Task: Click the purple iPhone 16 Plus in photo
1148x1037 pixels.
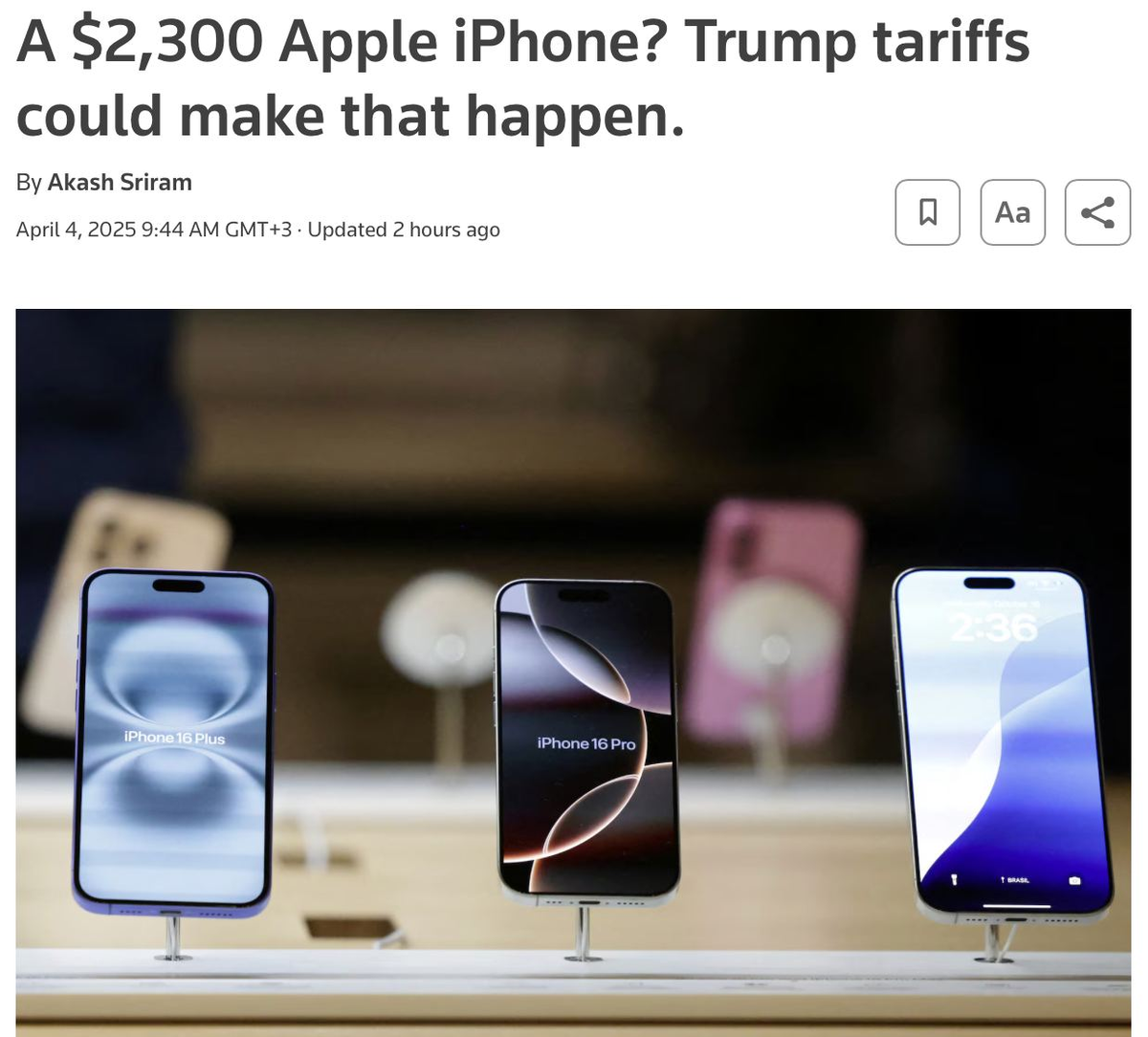Action: point(173,744)
